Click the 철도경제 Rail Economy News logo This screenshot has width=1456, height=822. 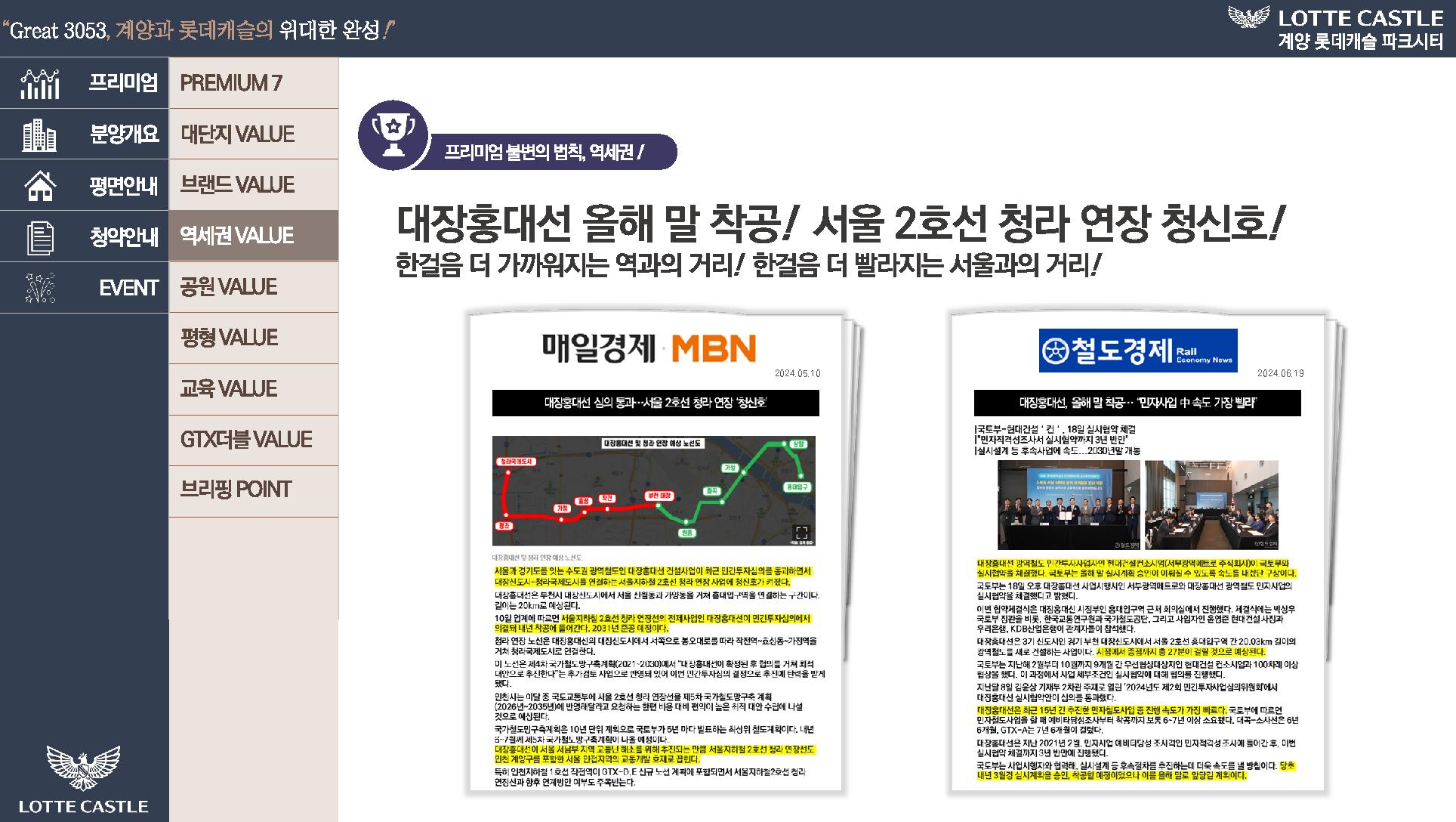[1138, 351]
